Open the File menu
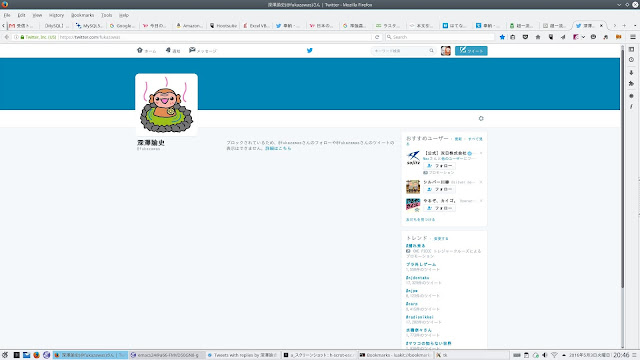This screenshot has height=360, width=640. 7,15
